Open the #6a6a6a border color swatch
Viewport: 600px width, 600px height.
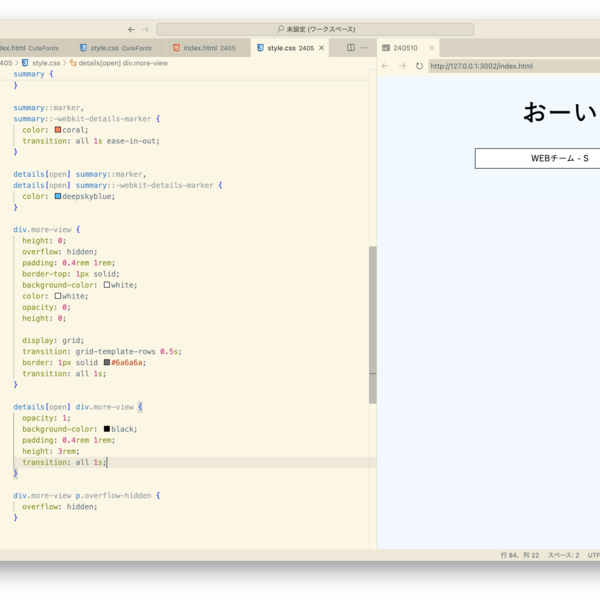[107, 362]
